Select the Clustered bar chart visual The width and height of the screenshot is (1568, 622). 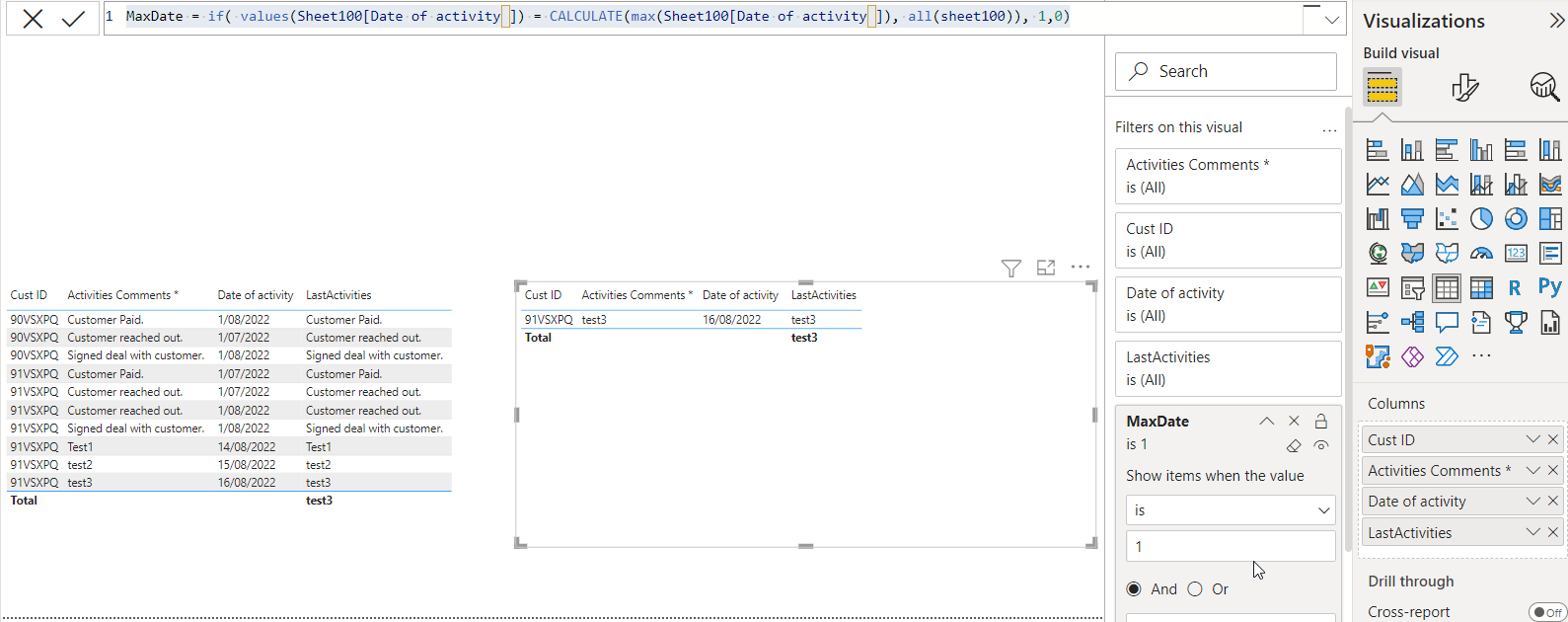click(1447, 150)
